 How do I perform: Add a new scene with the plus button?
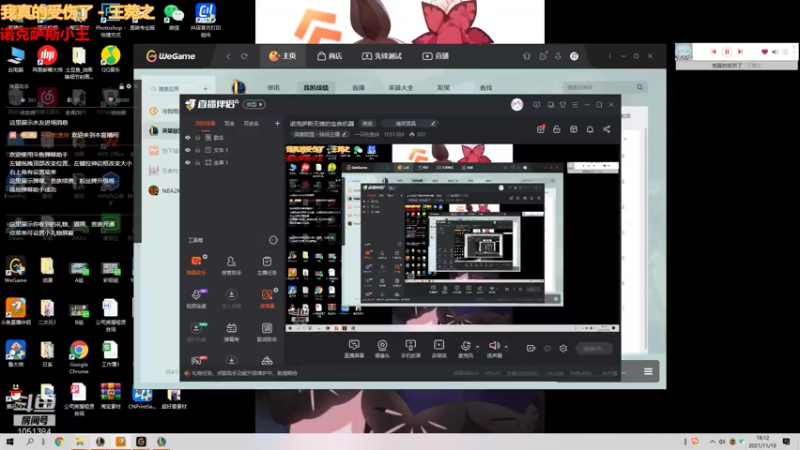(277, 123)
